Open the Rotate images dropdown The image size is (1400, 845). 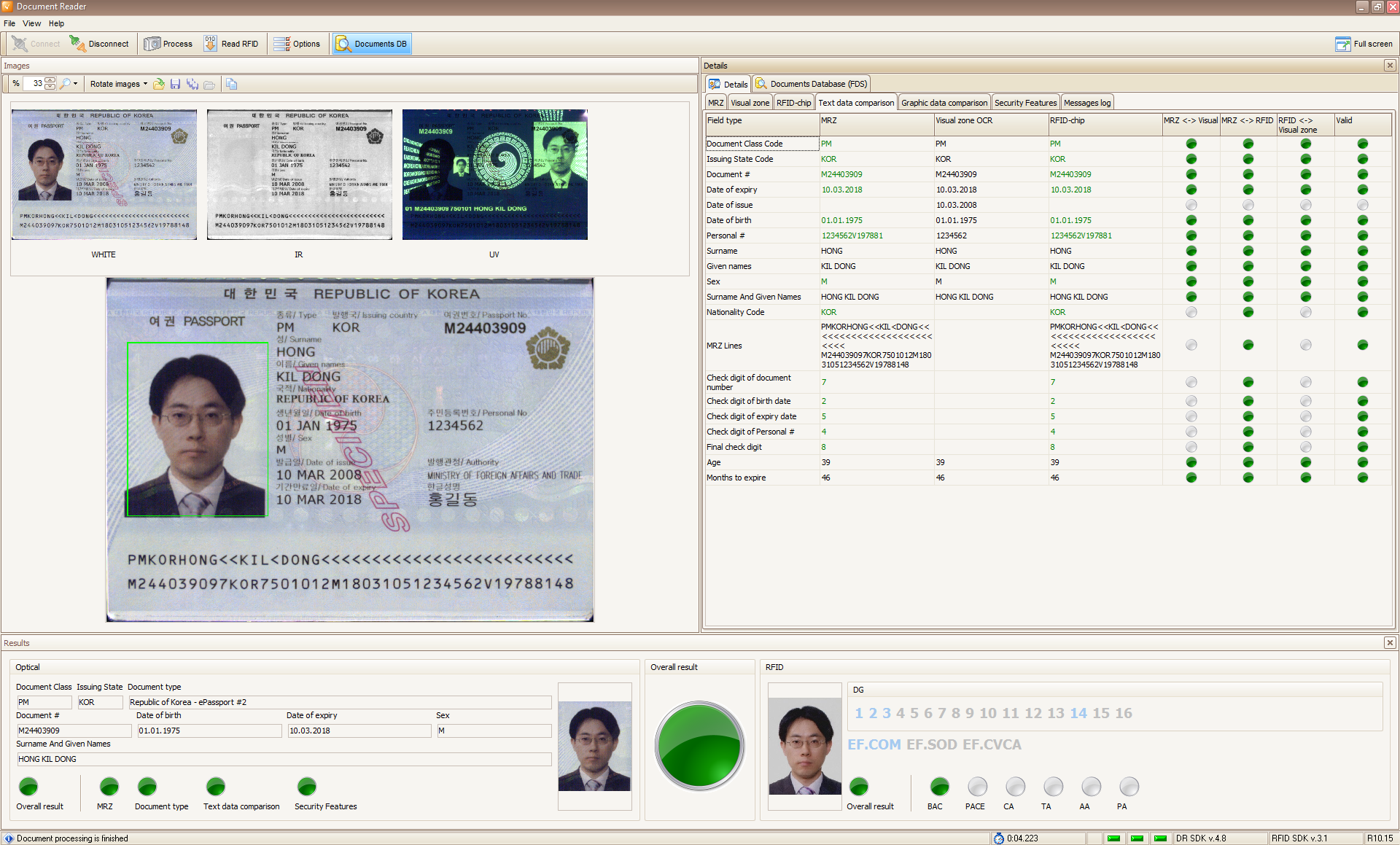tap(118, 84)
